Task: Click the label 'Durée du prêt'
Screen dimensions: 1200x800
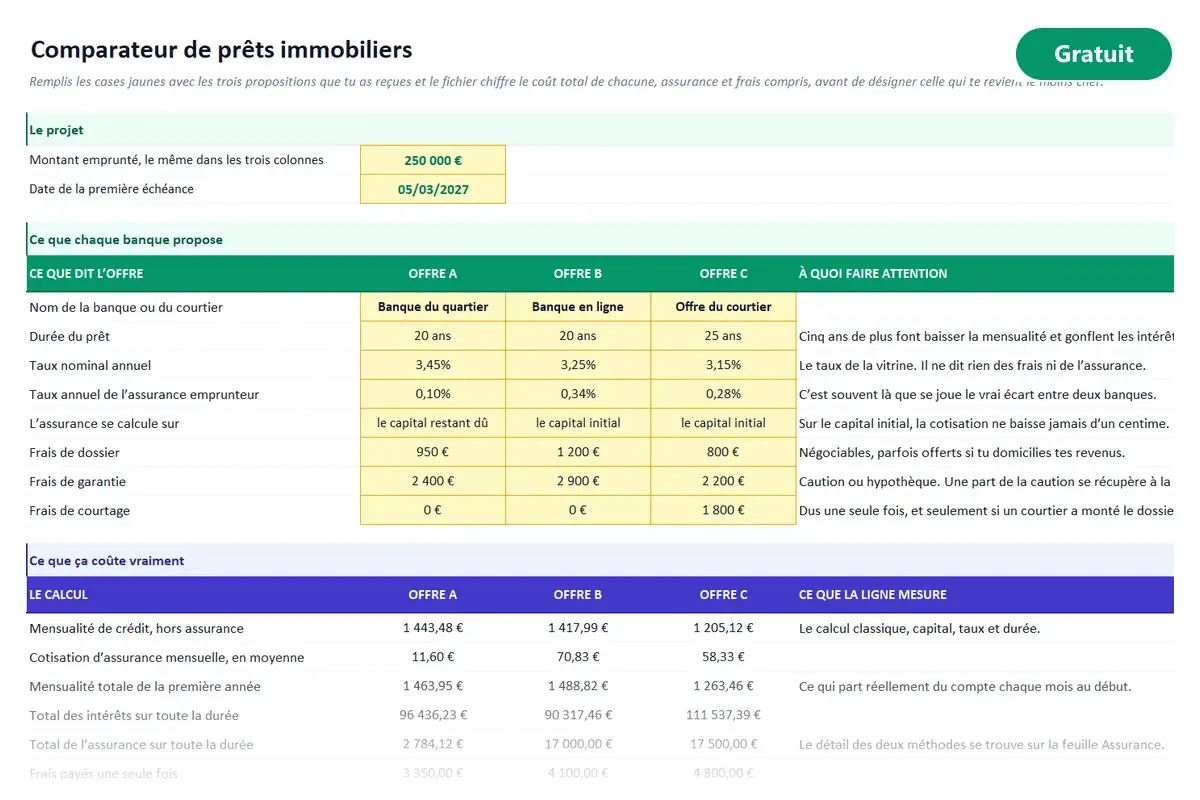Action: point(70,337)
